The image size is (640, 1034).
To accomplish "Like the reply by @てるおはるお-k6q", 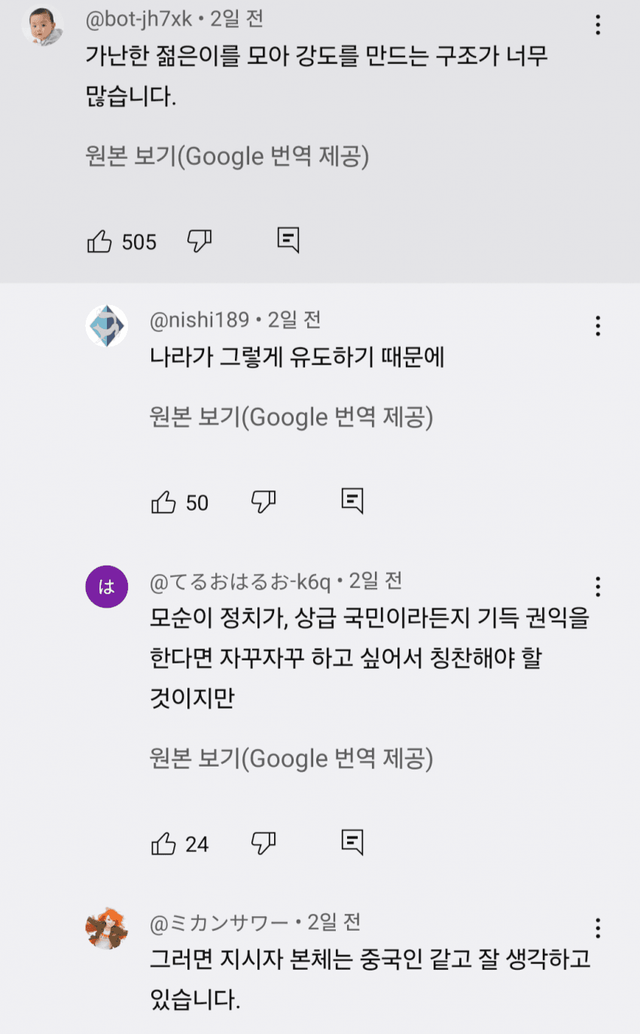I will coord(163,844).
